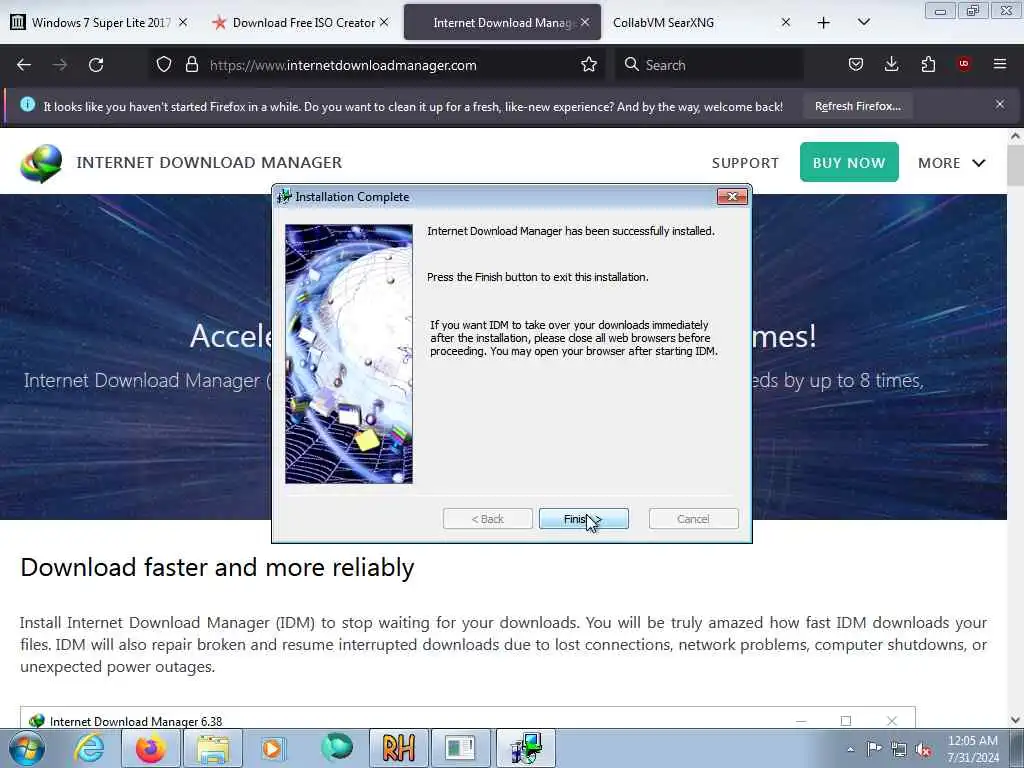The width and height of the screenshot is (1024, 768).
Task: Open the SUPPORT link
Action: tap(745, 163)
